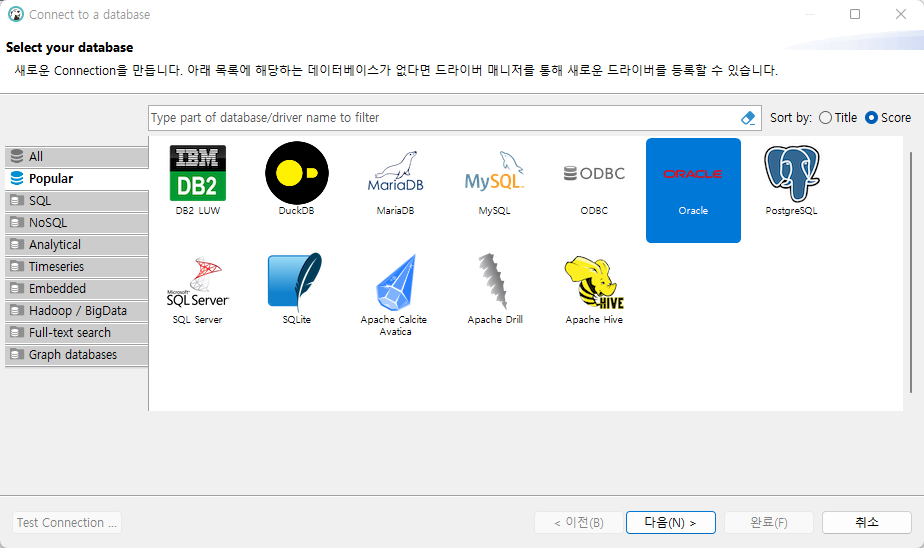Click the Test Connection button

tap(67, 523)
